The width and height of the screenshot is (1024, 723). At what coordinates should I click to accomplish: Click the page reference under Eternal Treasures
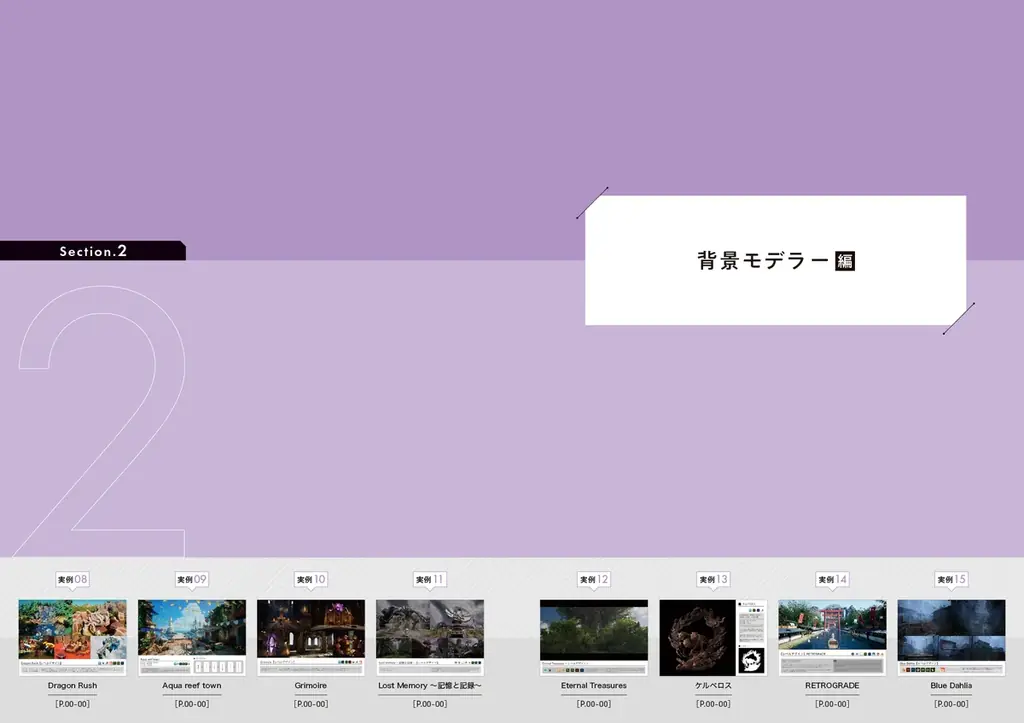[593, 703]
